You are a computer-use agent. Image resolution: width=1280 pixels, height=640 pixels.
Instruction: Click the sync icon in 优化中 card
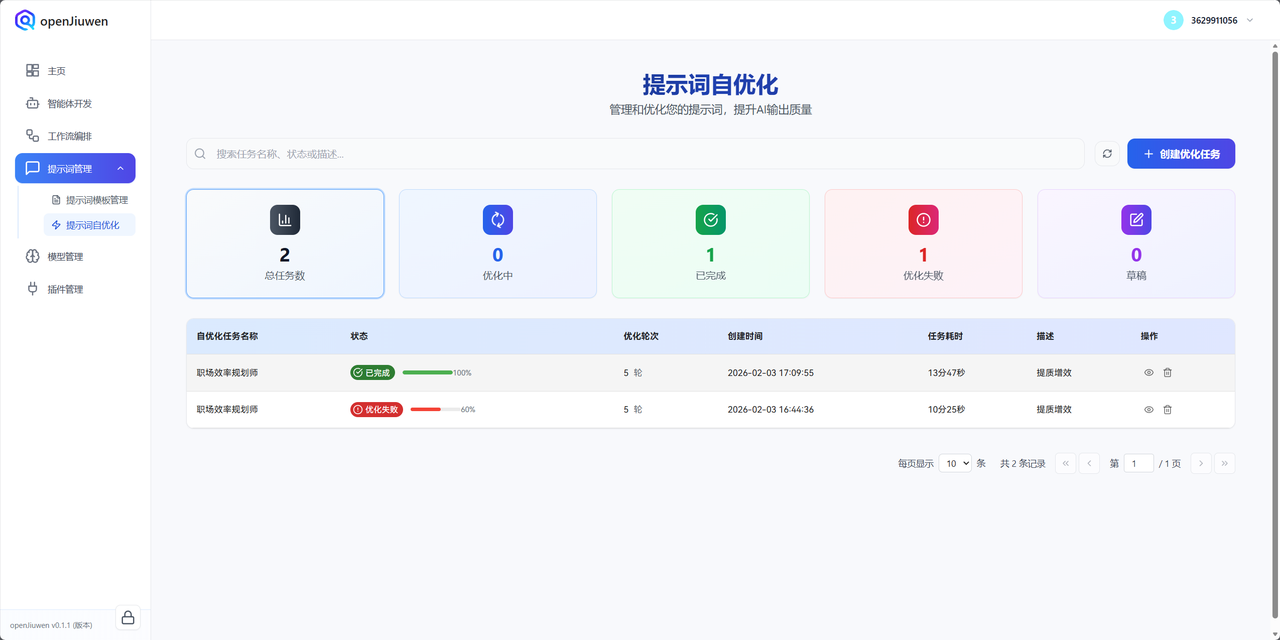(x=498, y=220)
